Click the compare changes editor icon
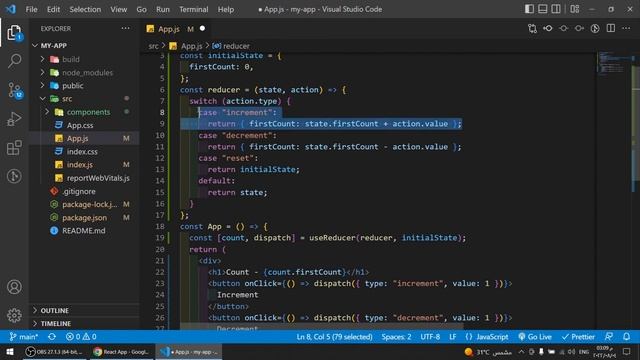Image resolution: width=640 pixels, height=360 pixels. coord(532,29)
